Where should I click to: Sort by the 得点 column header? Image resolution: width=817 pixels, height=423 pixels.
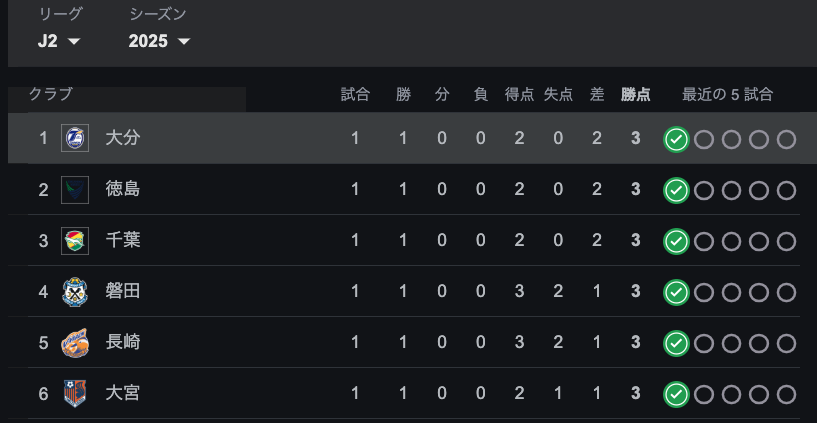519,95
